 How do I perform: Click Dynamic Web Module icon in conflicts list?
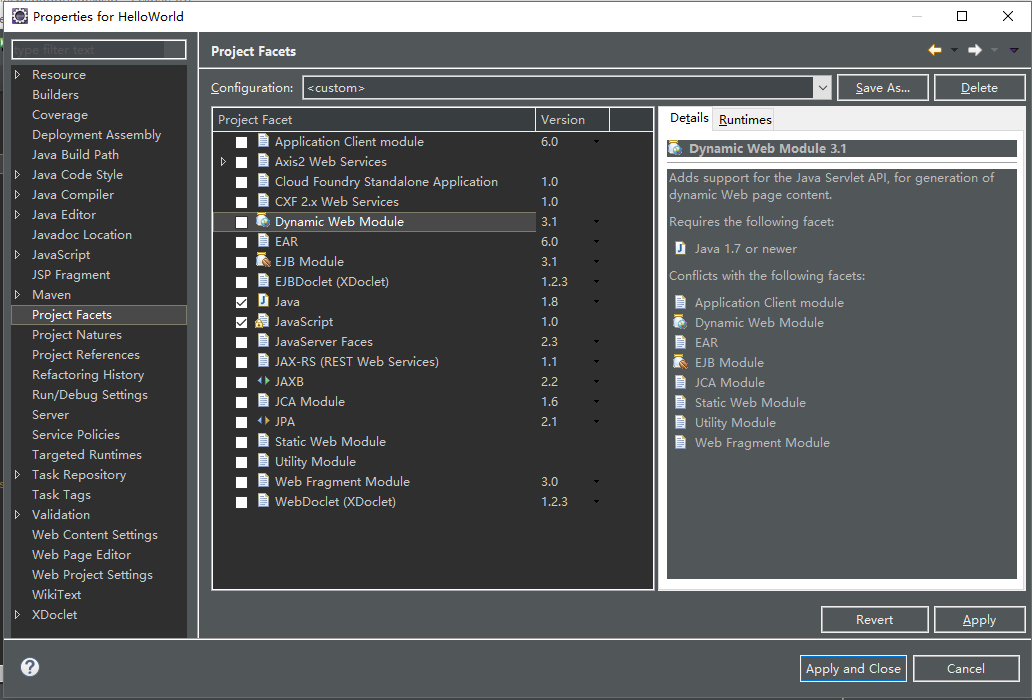(680, 322)
